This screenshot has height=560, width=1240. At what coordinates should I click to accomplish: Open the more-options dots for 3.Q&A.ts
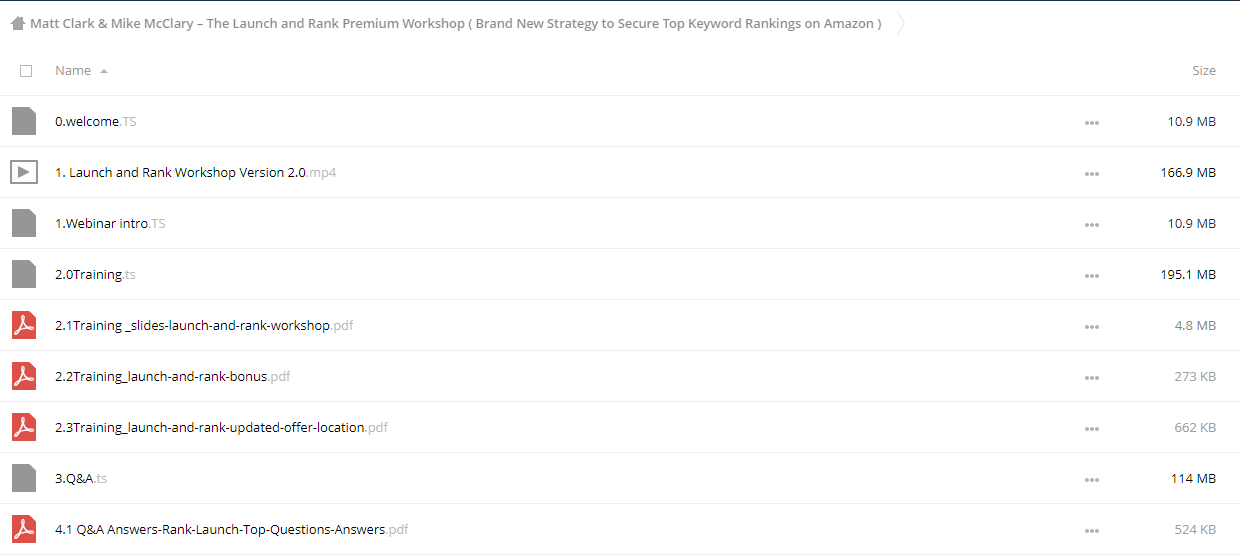[1092, 479]
